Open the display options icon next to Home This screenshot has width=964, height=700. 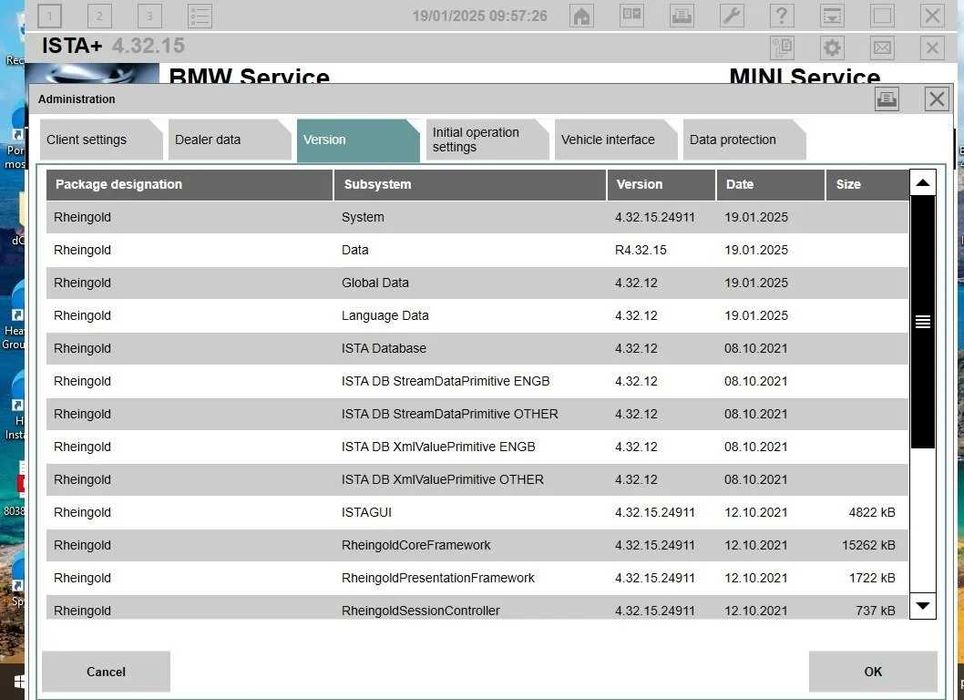tap(632, 16)
